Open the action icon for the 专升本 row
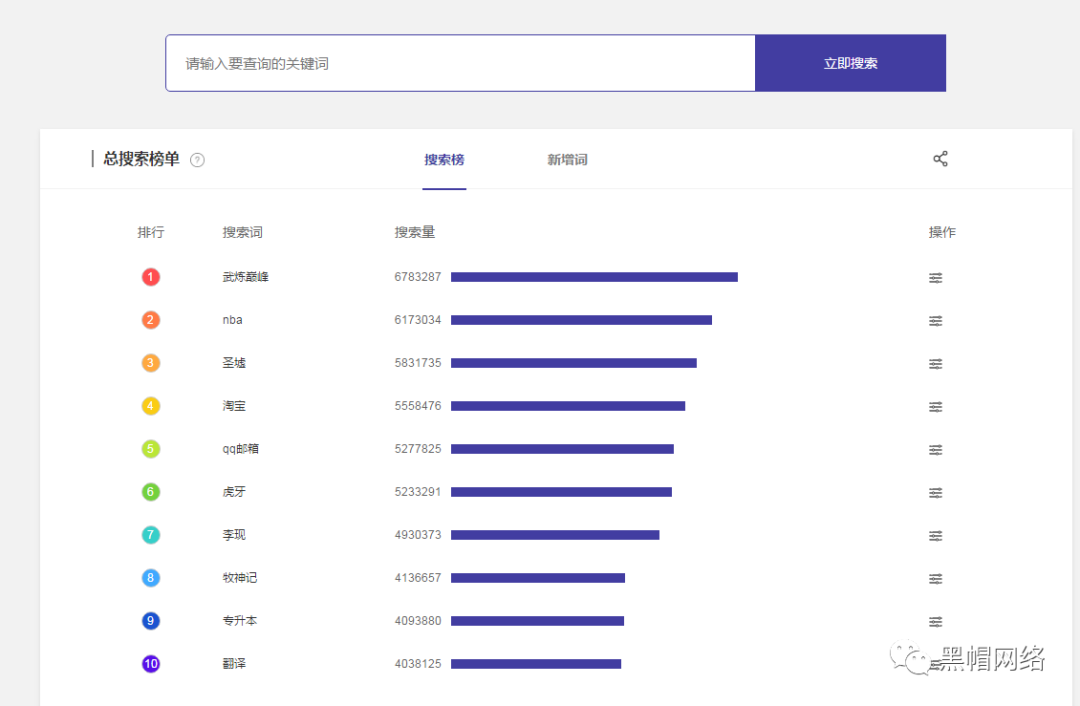This screenshot has height=706, width=1080. click(935, 621)
